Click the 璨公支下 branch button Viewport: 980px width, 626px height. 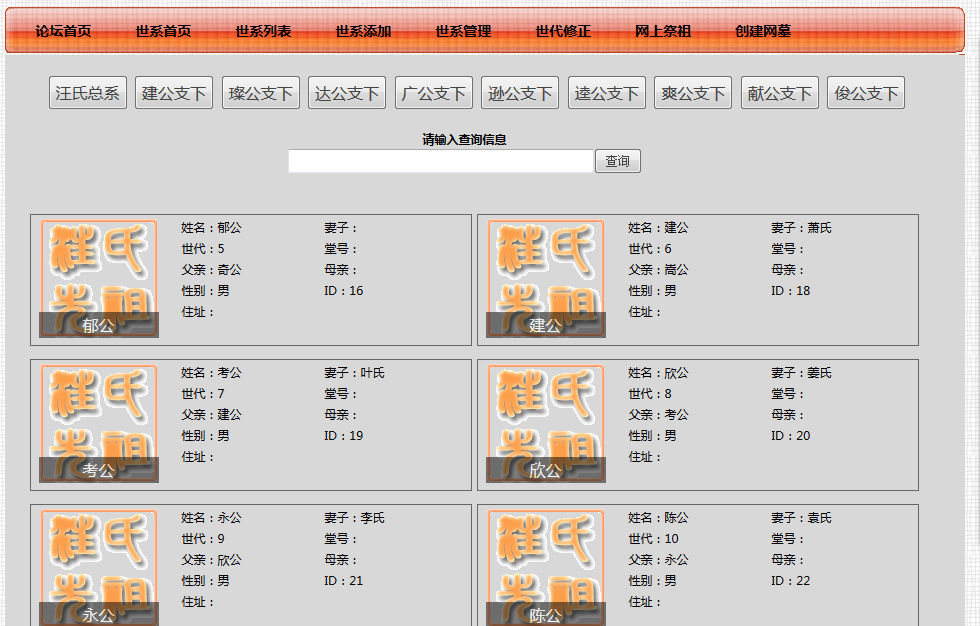(x=261, y=93)
